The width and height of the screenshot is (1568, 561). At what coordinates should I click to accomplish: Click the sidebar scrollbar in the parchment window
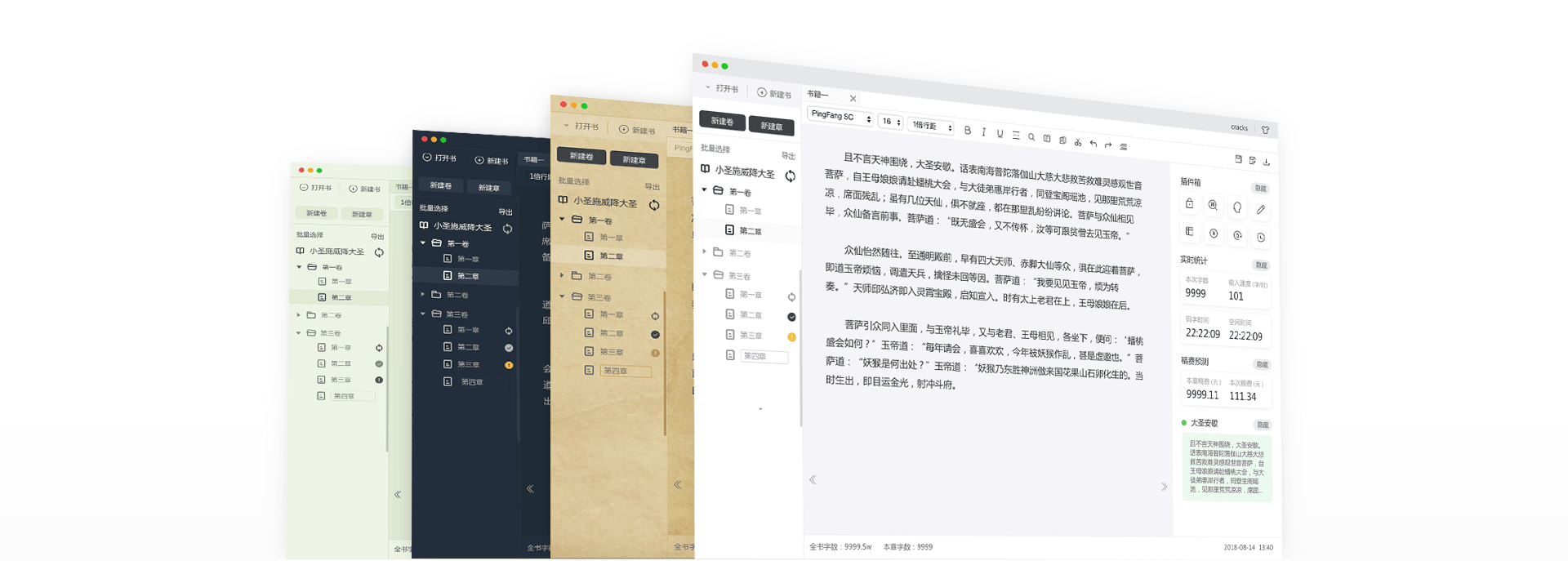[x=665, y=363]
